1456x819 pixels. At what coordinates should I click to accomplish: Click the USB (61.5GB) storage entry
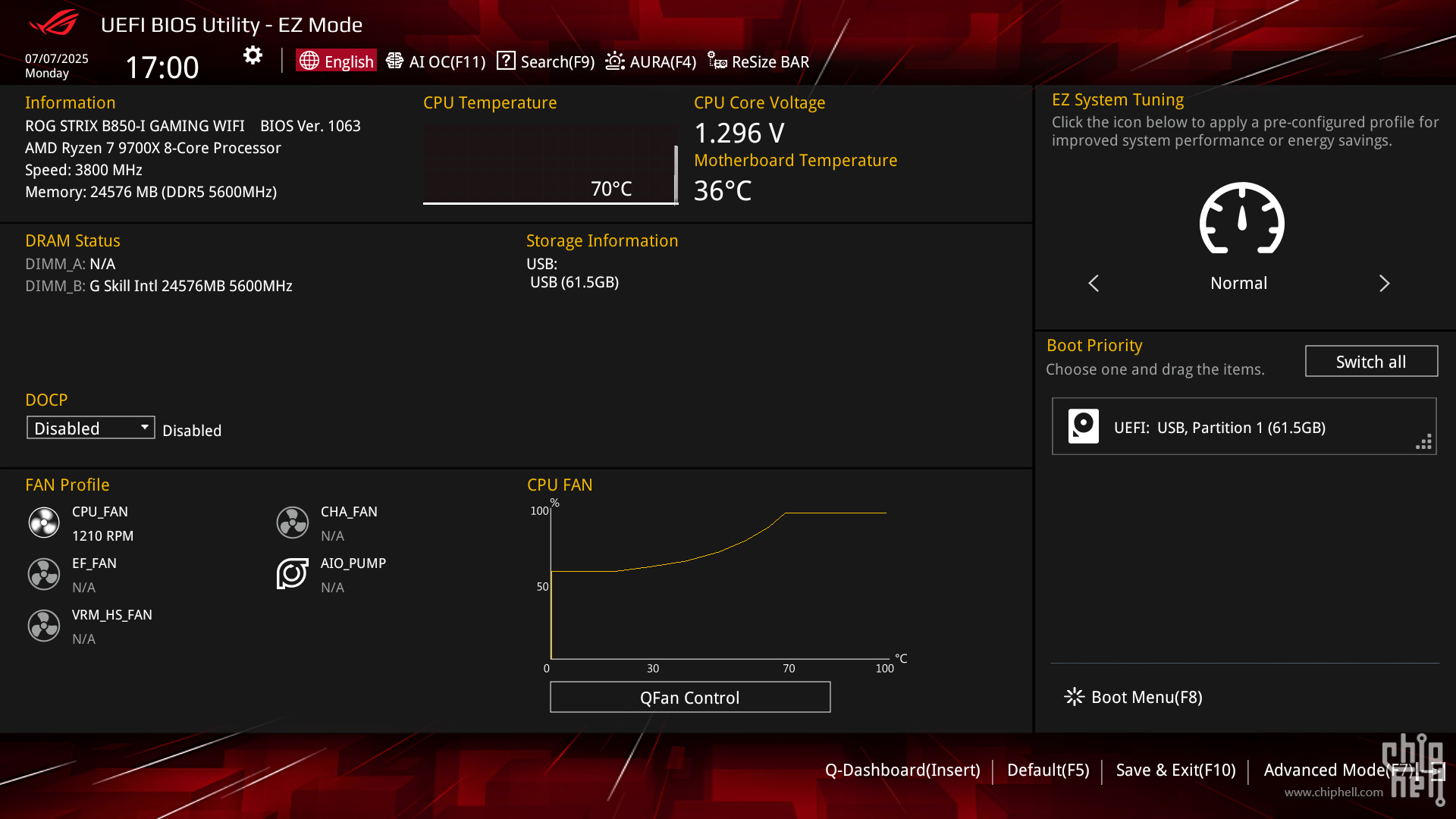click(574, 282)
